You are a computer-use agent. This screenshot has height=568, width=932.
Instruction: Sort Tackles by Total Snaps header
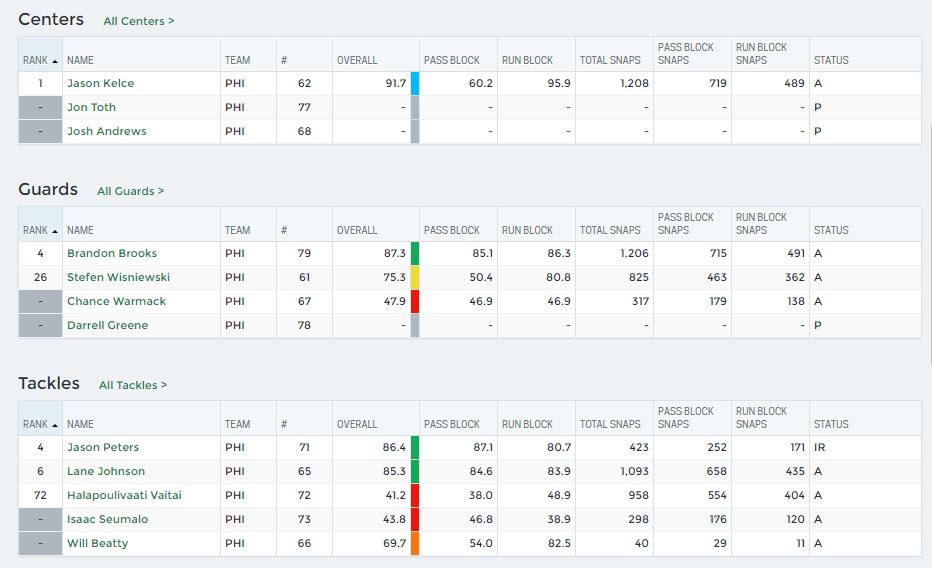[x=610, y=424]
